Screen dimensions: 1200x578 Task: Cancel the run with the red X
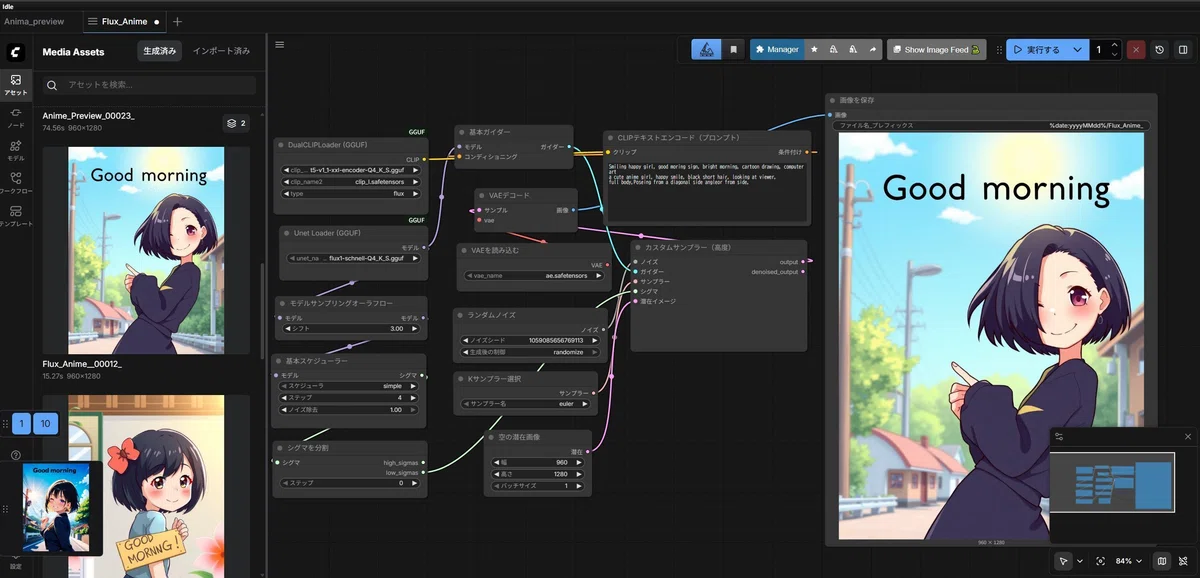1136,49
